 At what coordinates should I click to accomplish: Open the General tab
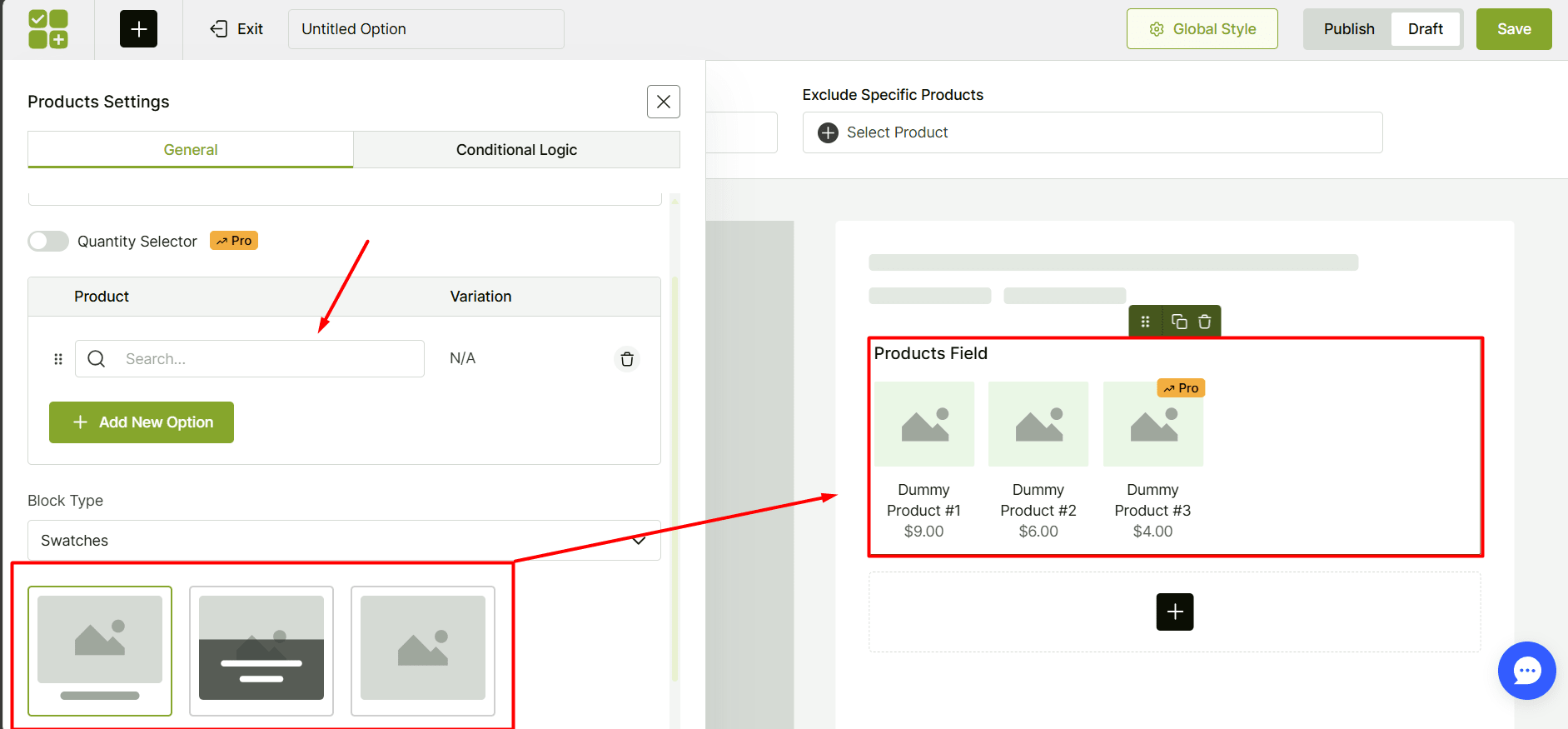pos(191,150)
